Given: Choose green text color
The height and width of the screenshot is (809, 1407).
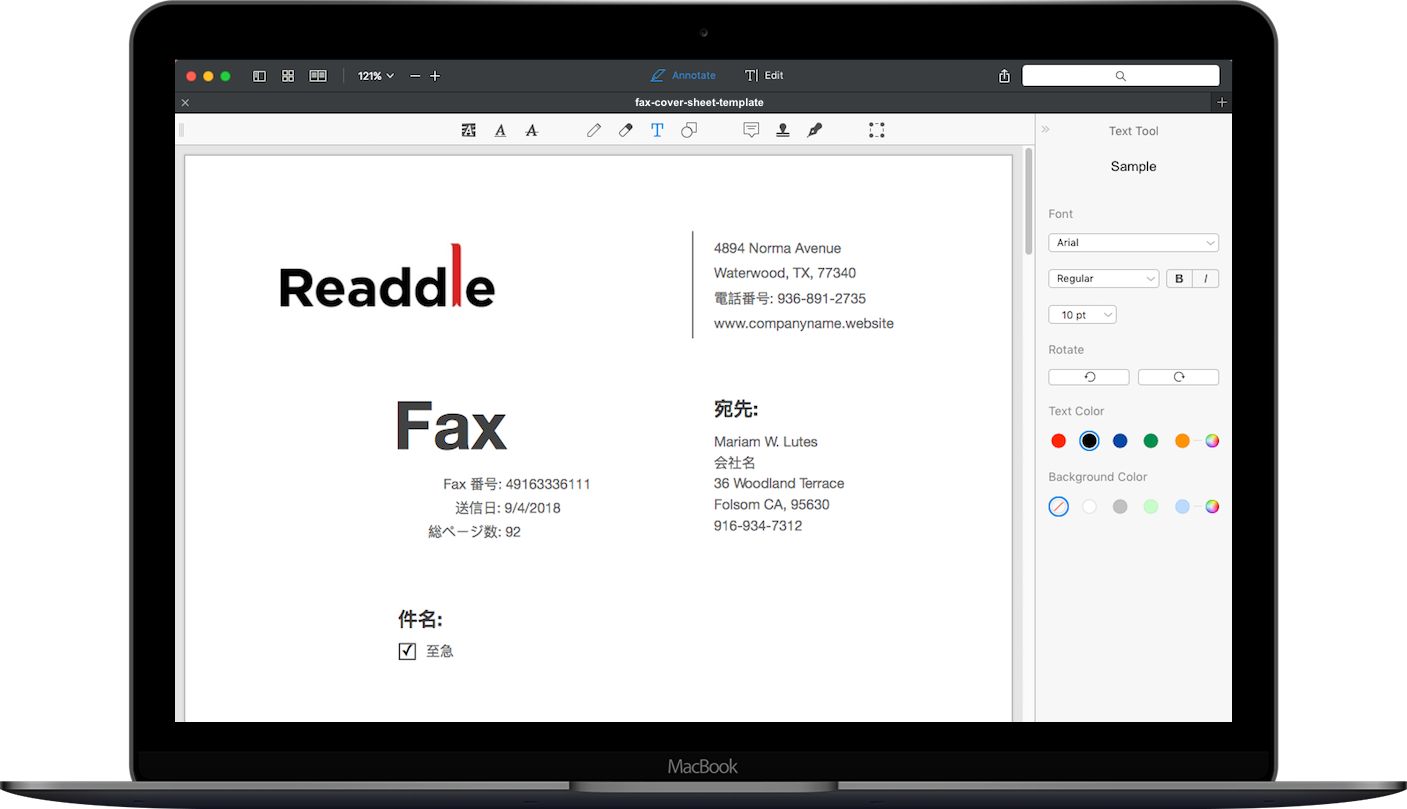Looking at the screenshot, I should [1151, 441].
